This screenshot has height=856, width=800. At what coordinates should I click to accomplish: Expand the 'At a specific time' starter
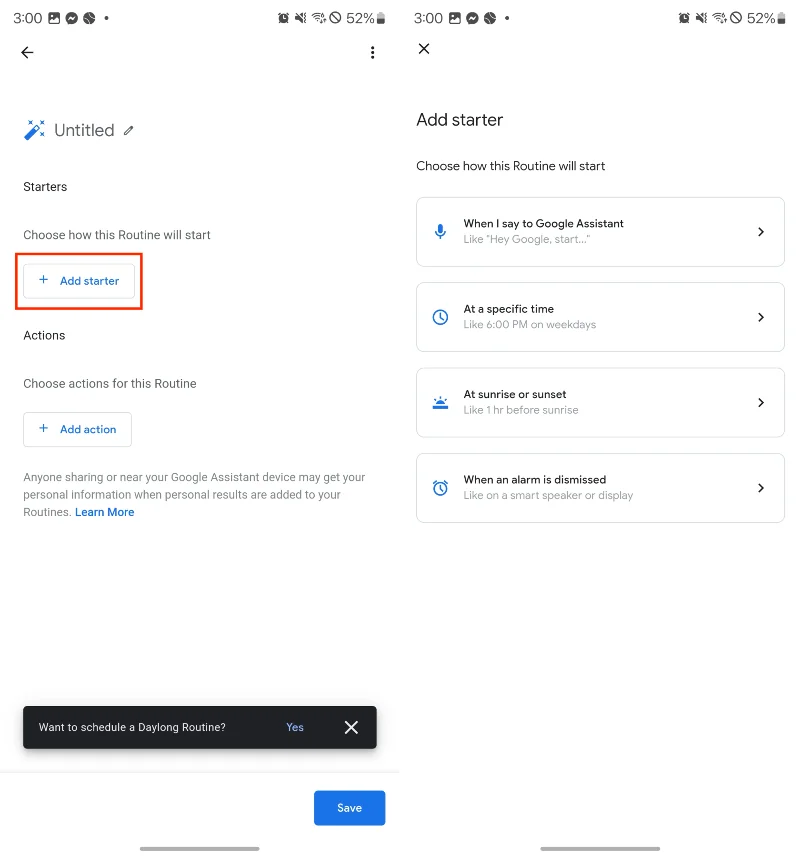[600, 316]
